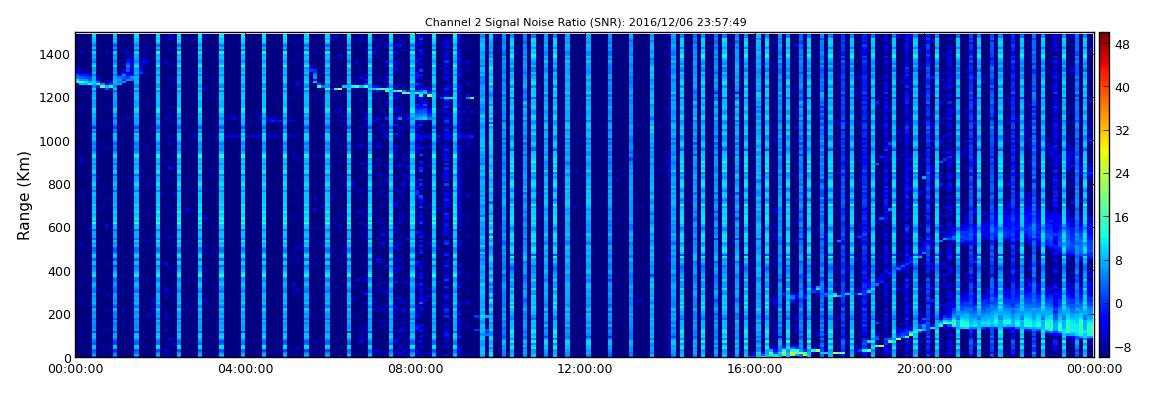Click the x-axis time label '08:00:00'

pos(415,369)
